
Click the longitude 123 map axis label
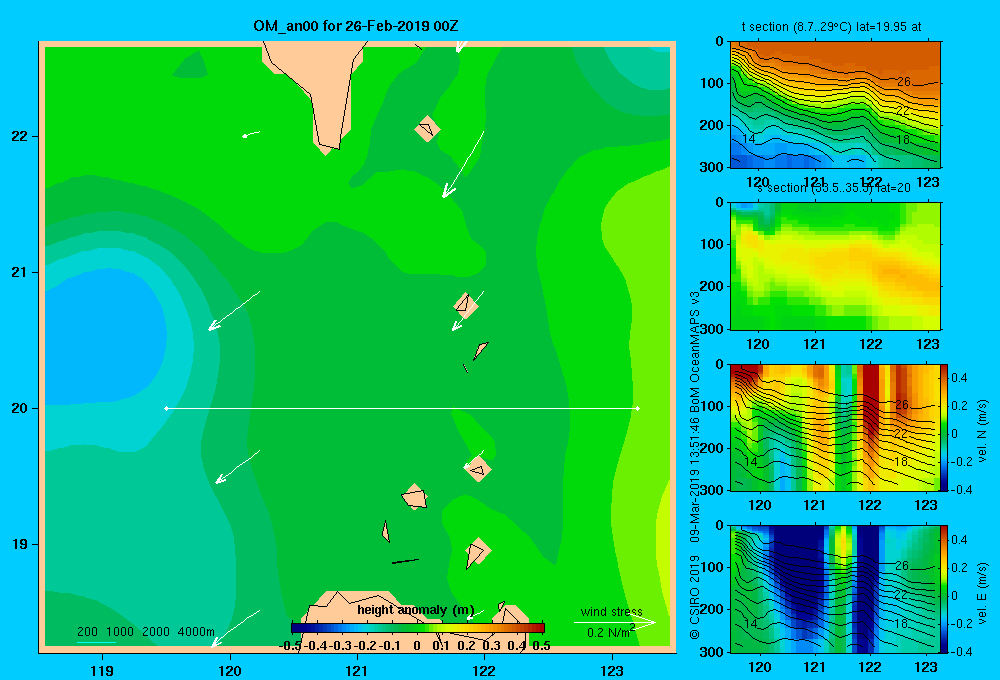point(612,670)
